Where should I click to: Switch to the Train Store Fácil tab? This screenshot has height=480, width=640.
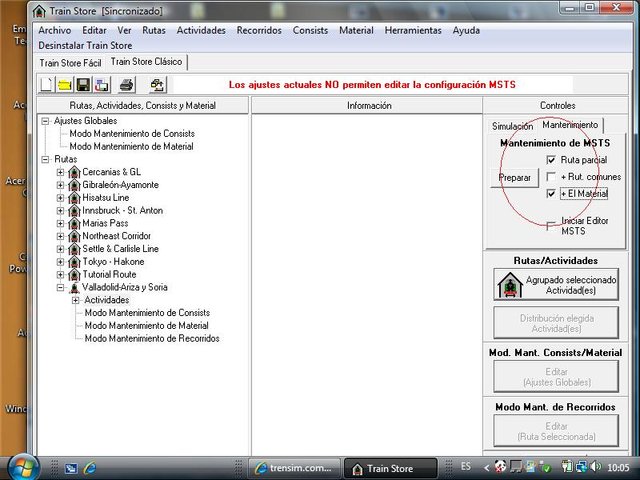(70, 62)
